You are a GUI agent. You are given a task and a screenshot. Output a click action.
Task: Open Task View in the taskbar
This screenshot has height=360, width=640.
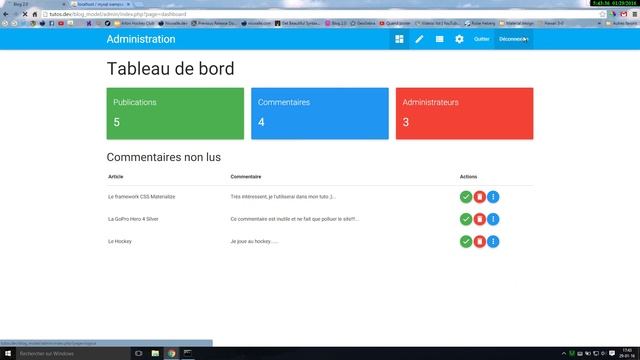pos(138,353)
